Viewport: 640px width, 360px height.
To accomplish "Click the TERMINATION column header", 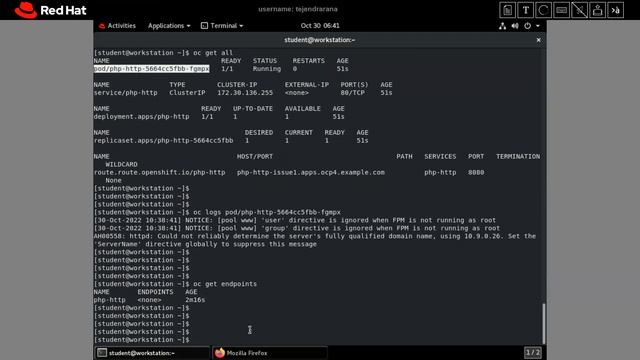I will tap(518, 156).
